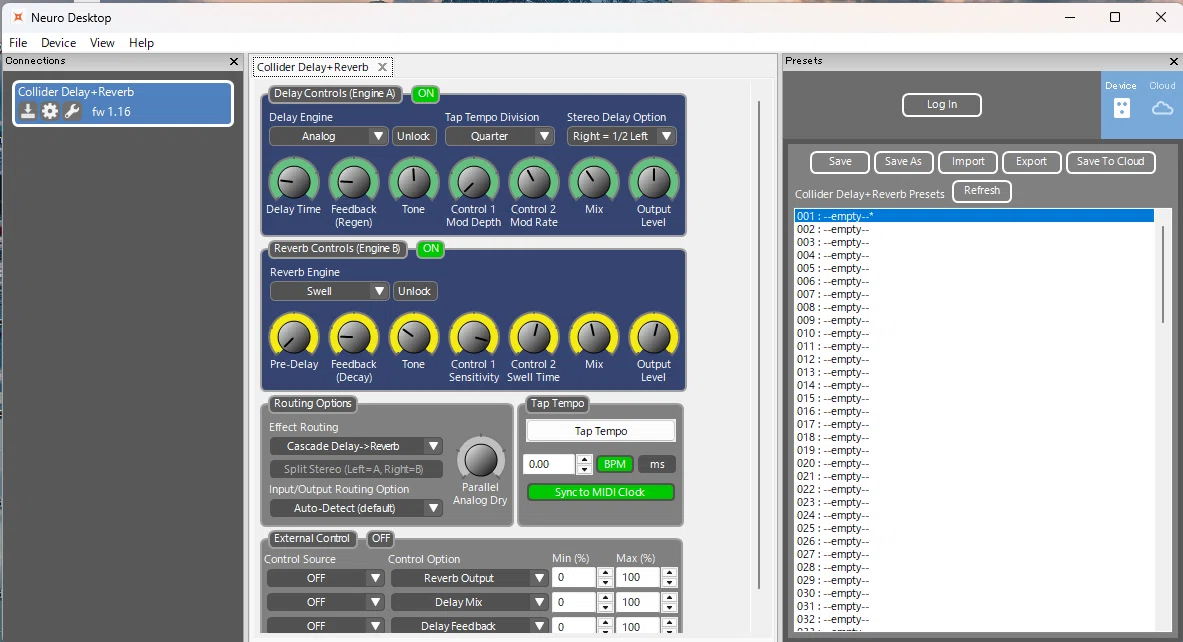Screen dimensions: 1183x642
Task: Click the Log In button
Action: [942, 105]
